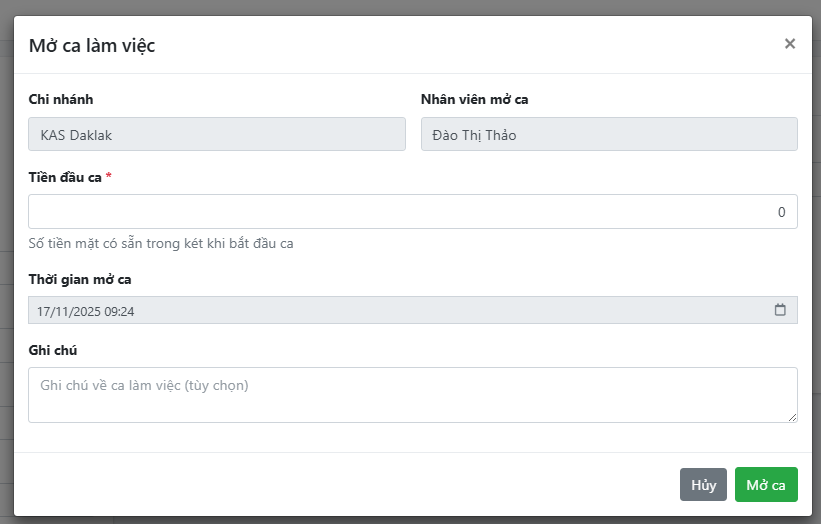
Task: Focus the Ghi chú notes textarea
Action: [412, 394]
